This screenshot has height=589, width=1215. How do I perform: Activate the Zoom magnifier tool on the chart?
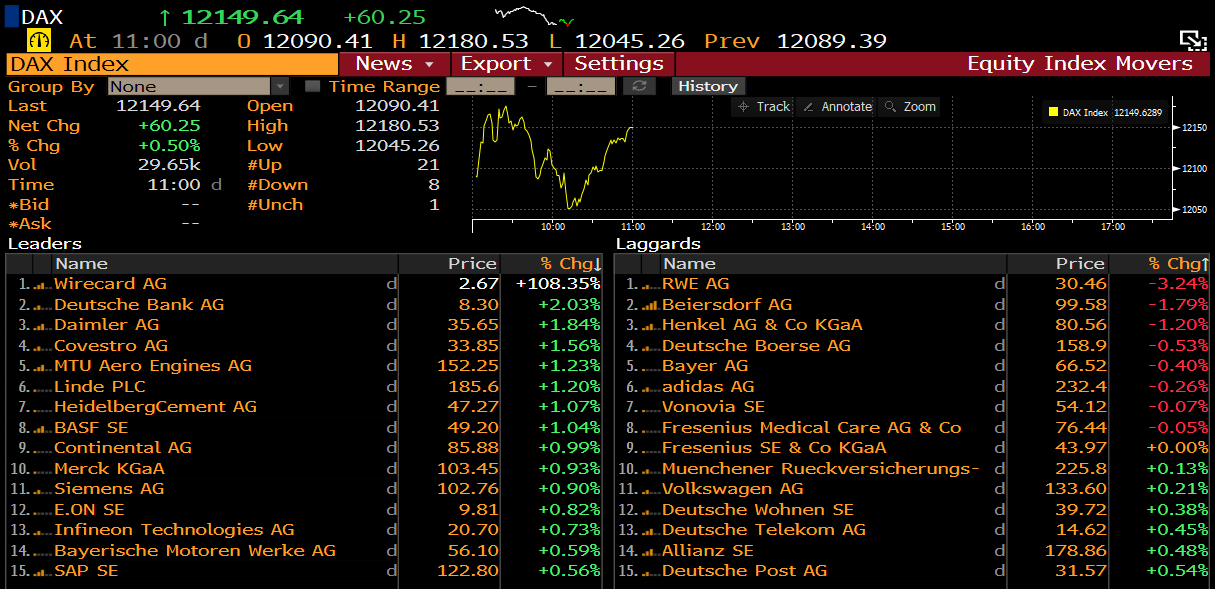(909, 106)
